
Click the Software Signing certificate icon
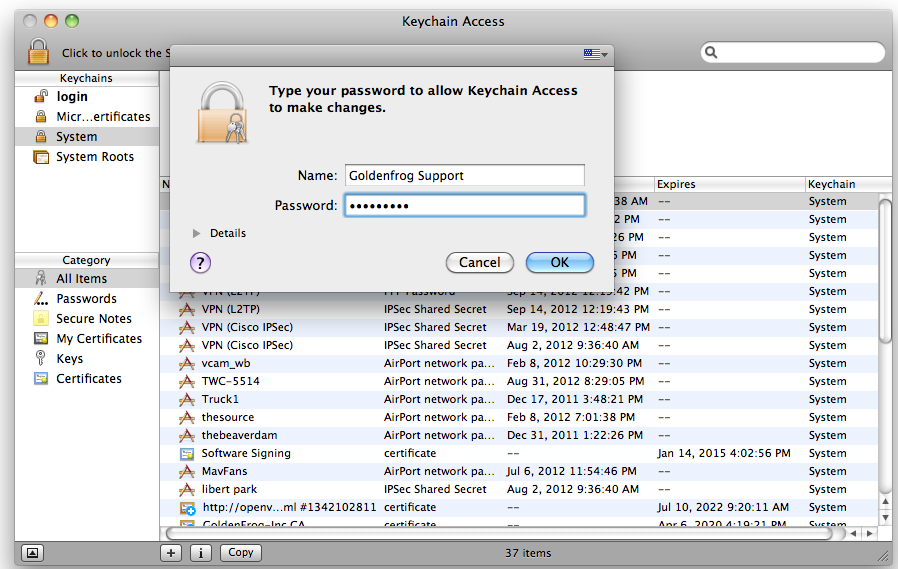[x=187, y=454]
